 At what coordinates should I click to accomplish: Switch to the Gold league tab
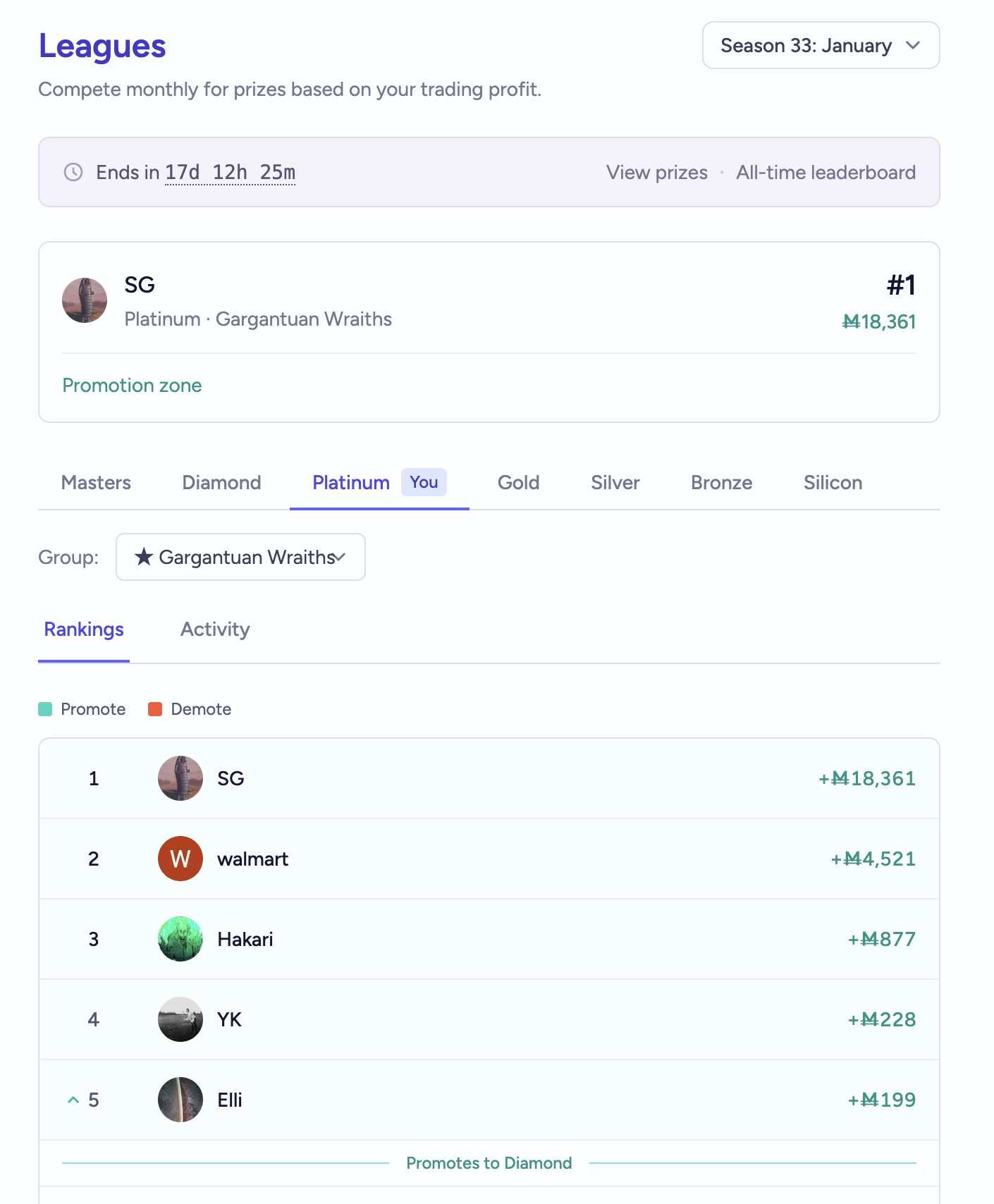(518, 483)
